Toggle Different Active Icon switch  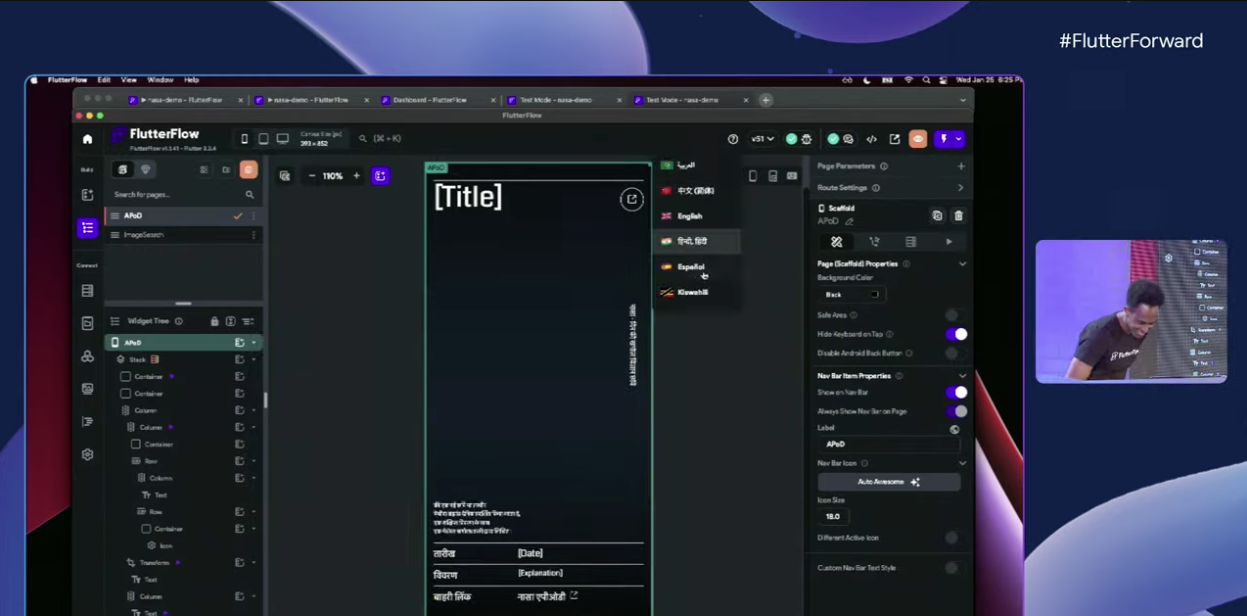(x=955, y=537)
